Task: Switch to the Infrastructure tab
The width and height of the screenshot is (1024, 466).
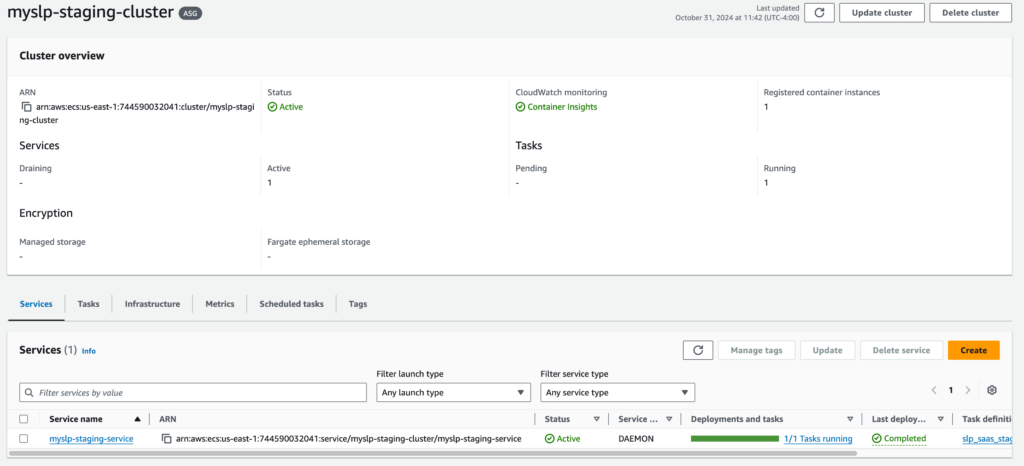Action: tap(152, 304)
